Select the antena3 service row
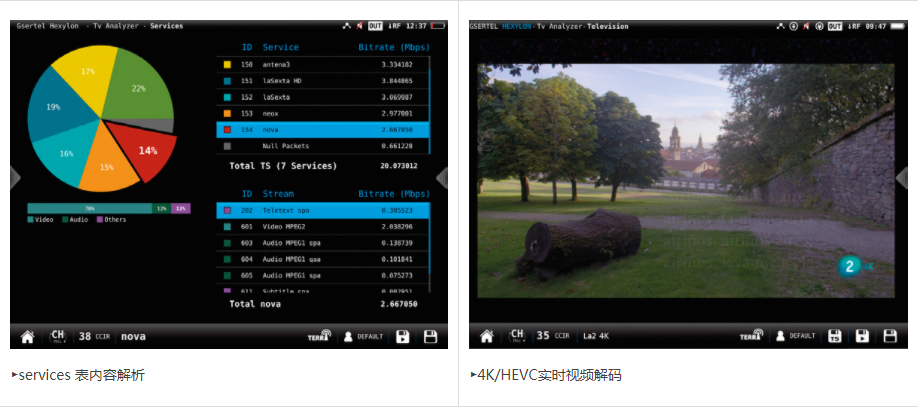 coord(322,65)
